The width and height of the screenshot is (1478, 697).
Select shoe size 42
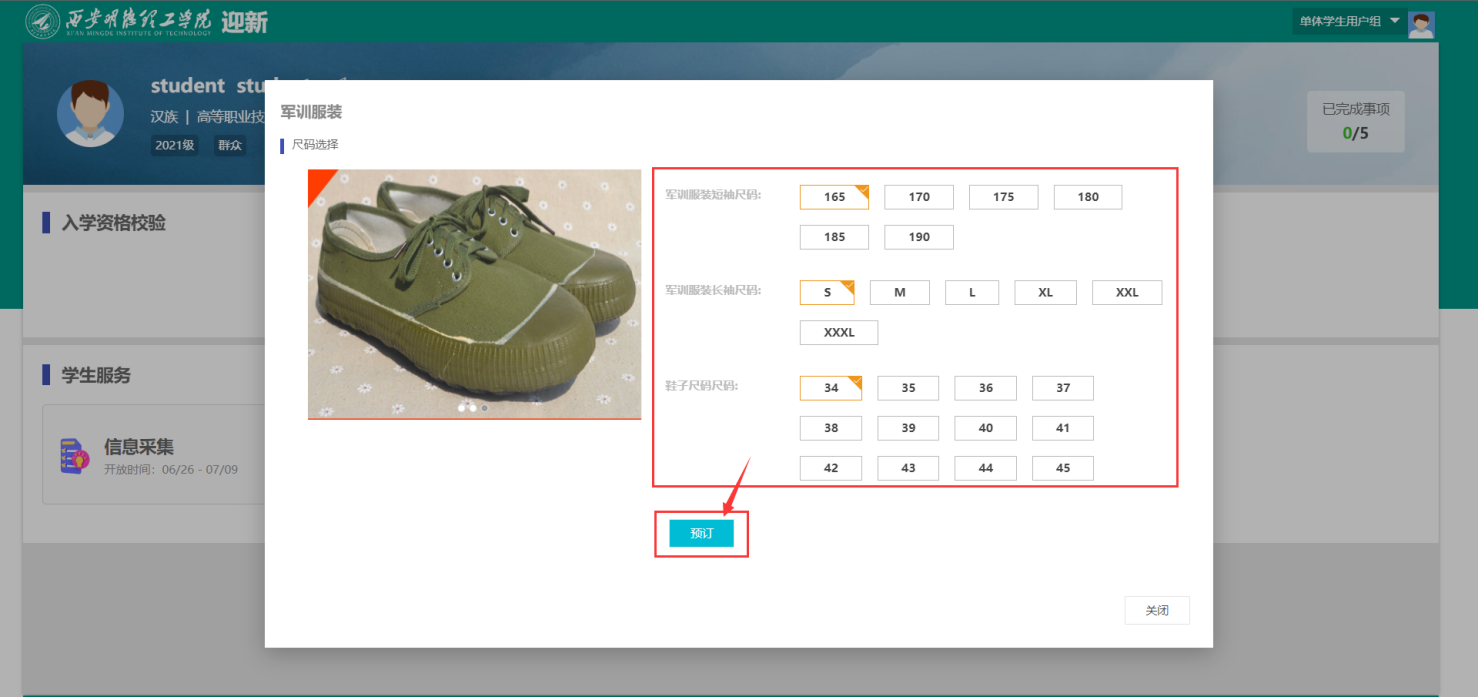click(x=831, y=468)
